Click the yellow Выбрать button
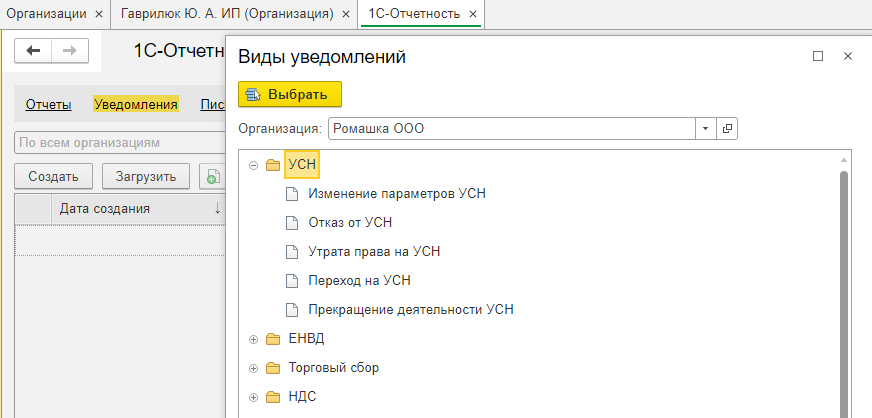The image size is (872, 418). pyautogui.click(x=290, y=94)
